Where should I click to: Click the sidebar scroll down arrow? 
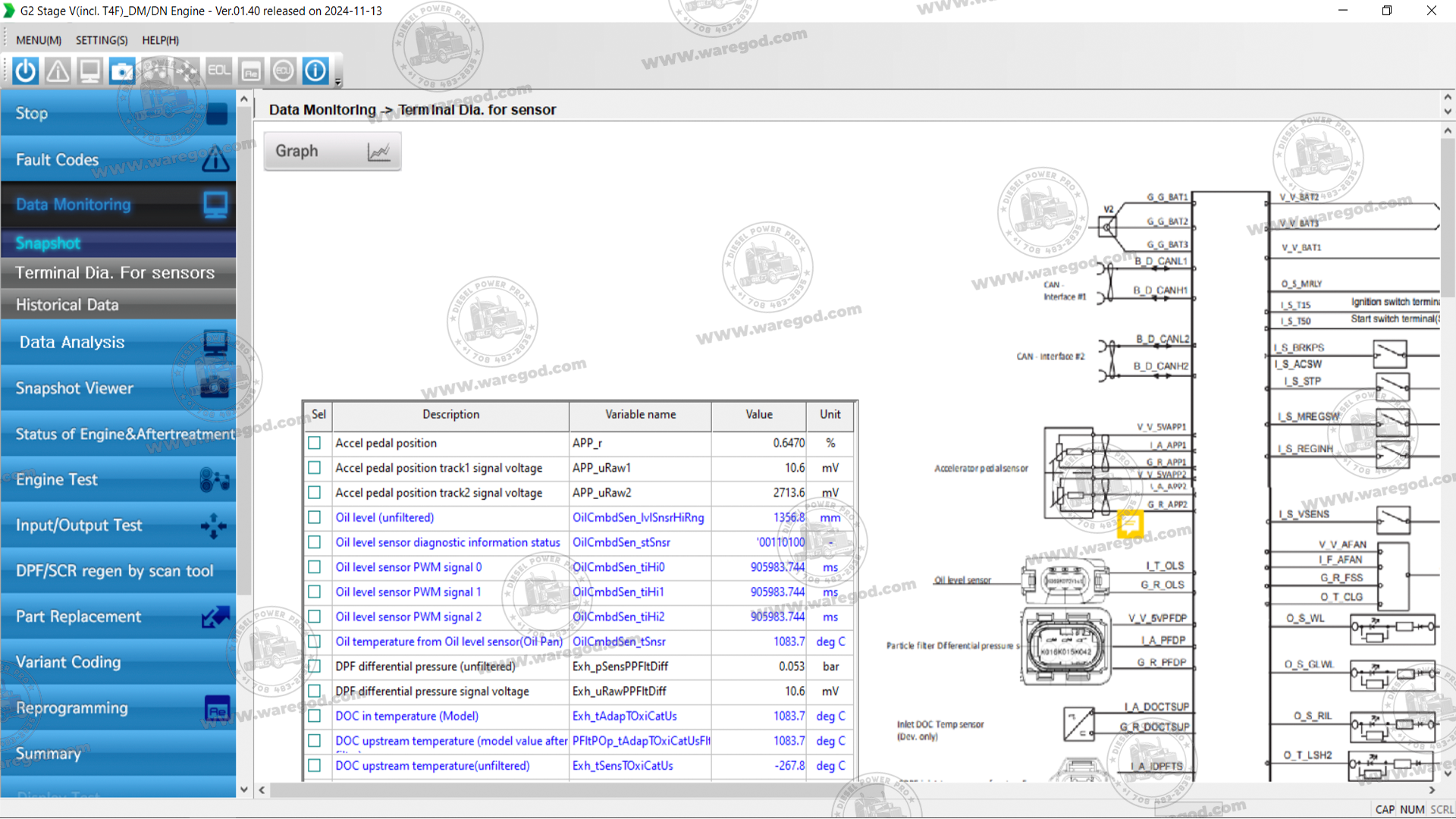tap(243, 789)
